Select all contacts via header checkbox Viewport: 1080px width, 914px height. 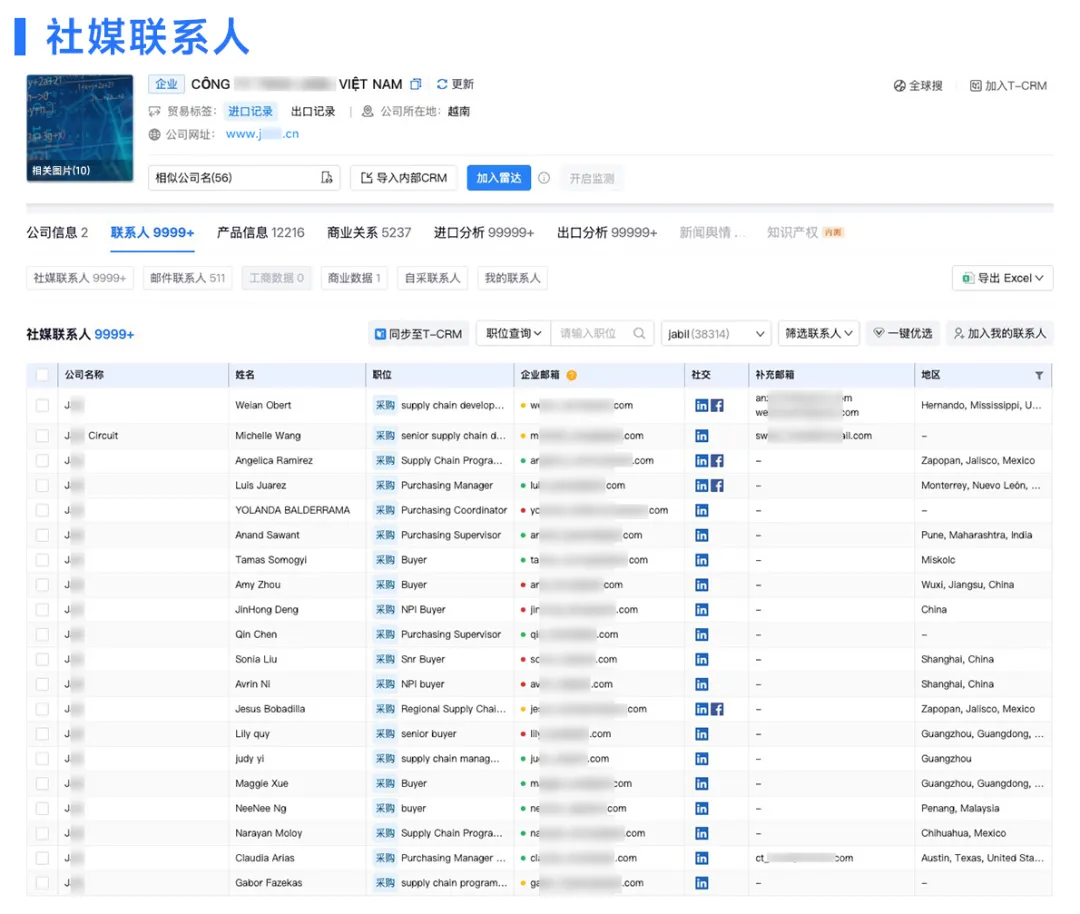(x=40, y=374)
